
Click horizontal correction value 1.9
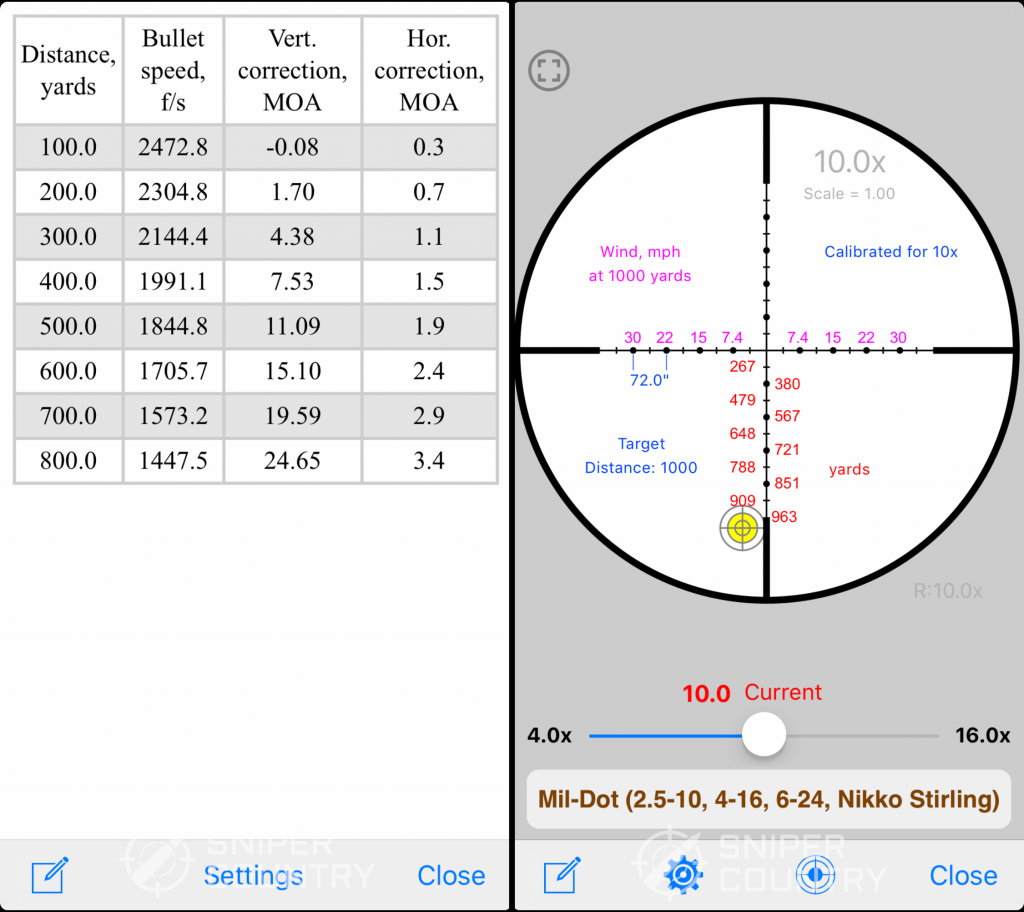pyautogui.click(x=429, y=326)
